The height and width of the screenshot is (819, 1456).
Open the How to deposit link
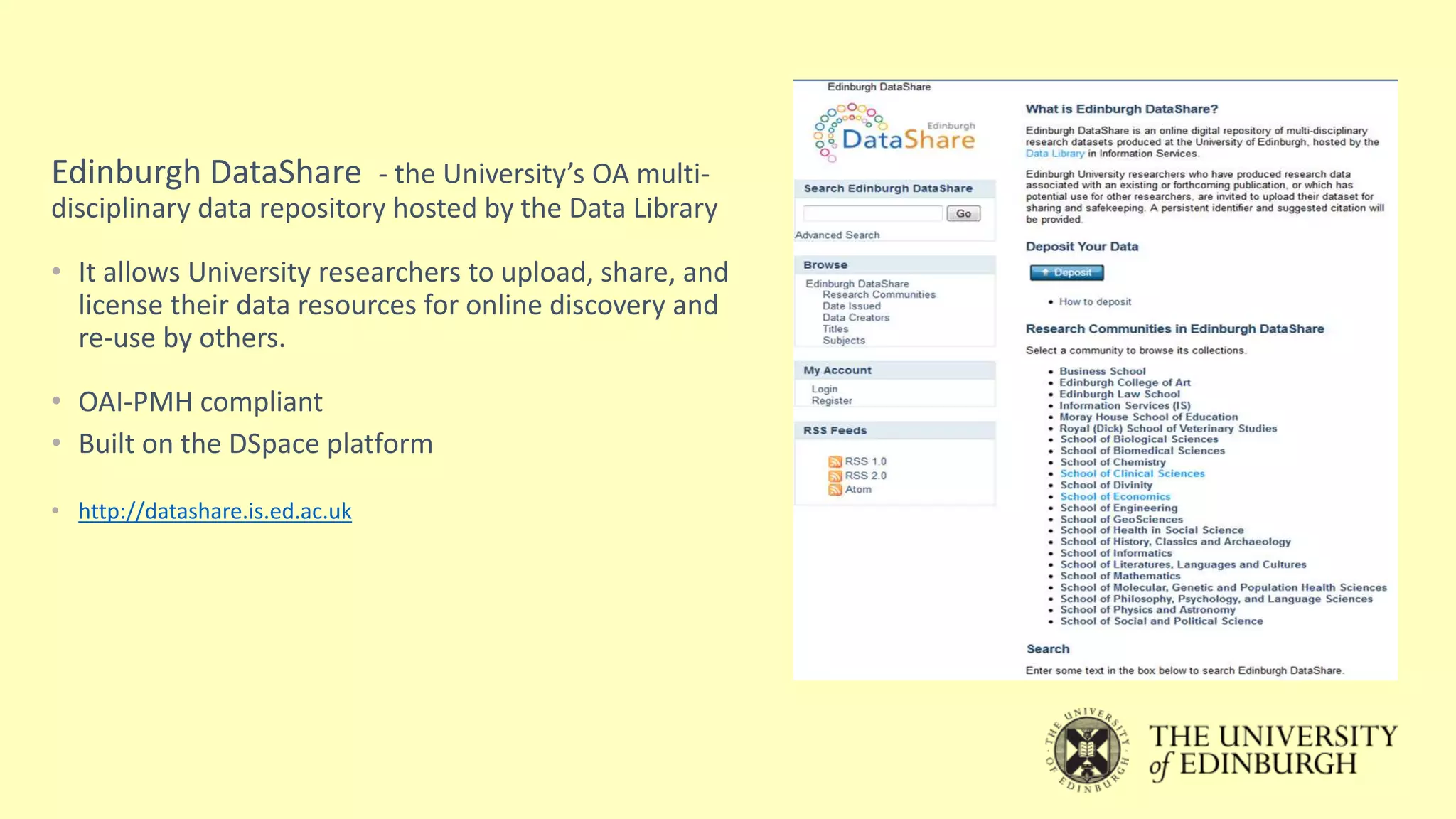point(1095,302)
